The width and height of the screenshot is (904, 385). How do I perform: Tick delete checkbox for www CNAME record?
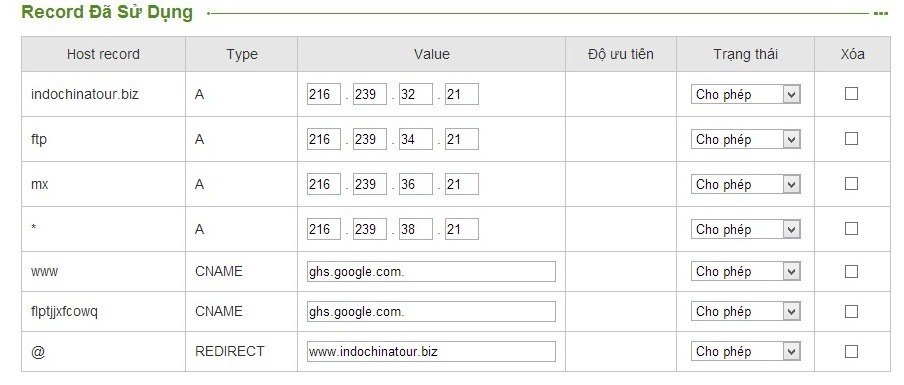click(x=851, y=271)
